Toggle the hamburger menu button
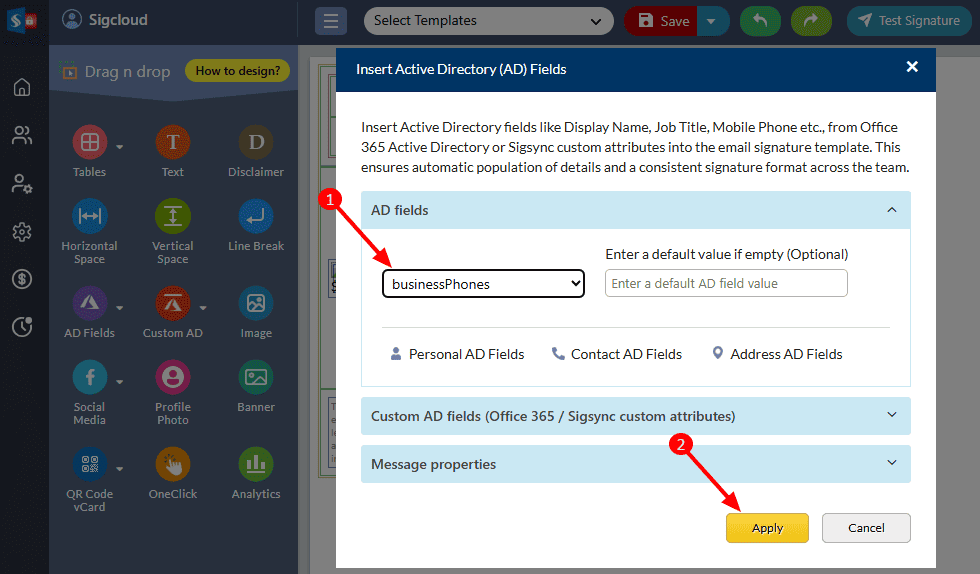 click(331, 21)
